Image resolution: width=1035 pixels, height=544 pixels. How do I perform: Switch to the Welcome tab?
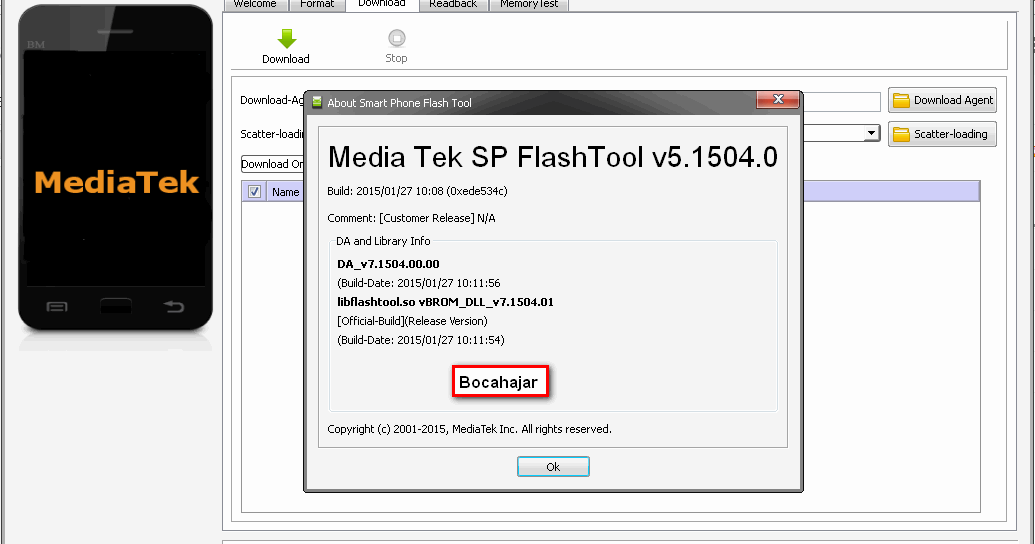pyautogui.click(x=255, y=5)
